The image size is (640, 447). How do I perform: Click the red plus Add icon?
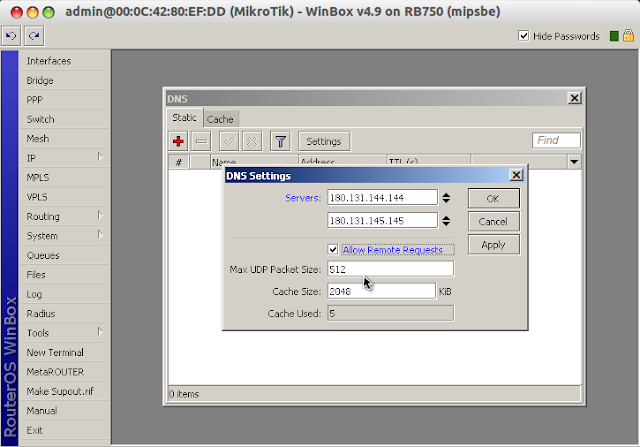[178, 141]
